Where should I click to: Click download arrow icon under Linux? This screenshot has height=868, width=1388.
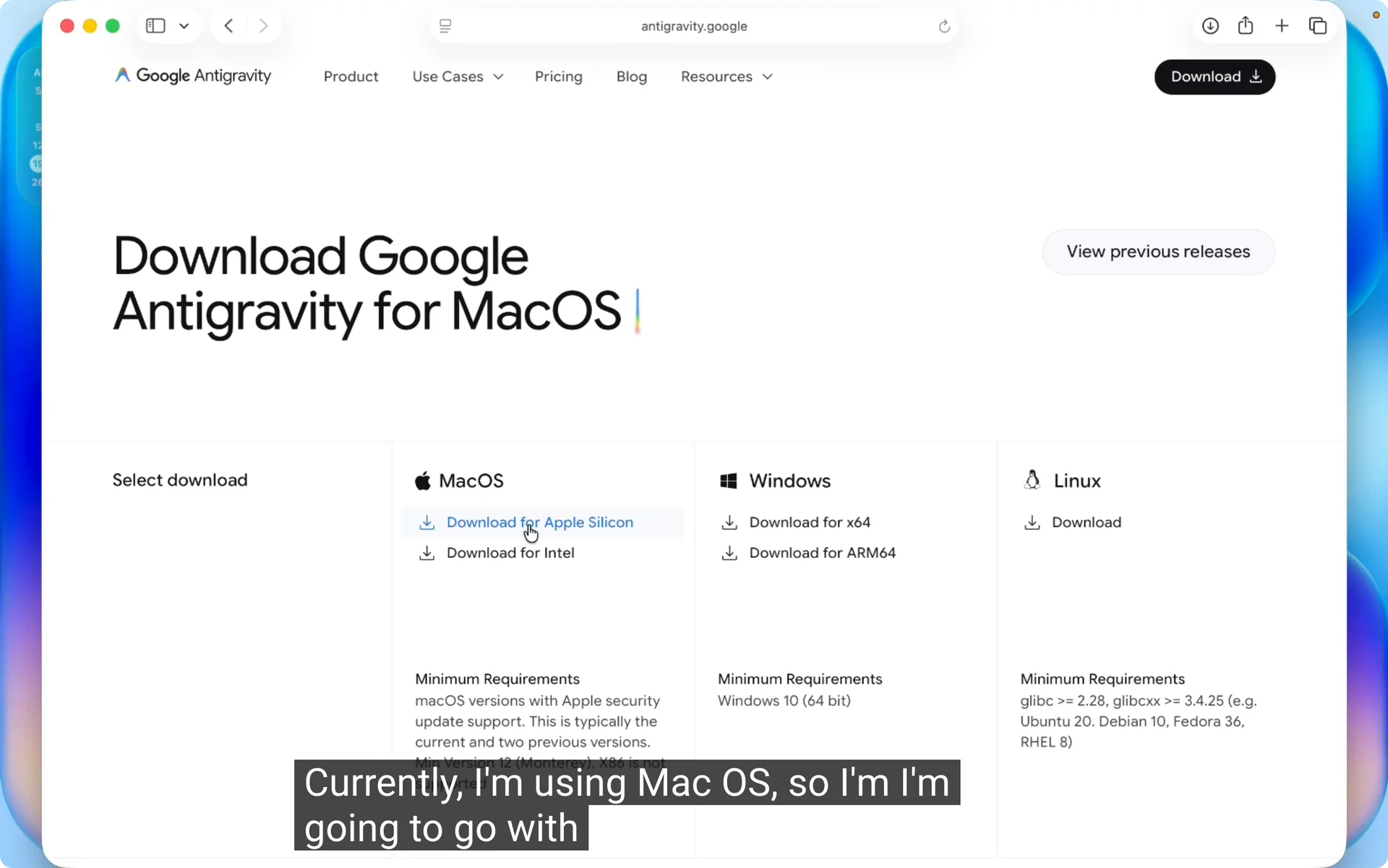point(1032,523)
